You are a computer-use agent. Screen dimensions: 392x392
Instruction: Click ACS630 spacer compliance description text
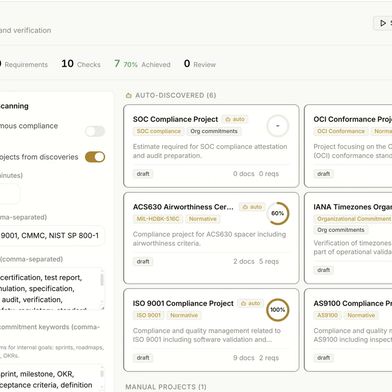point(209,239)
